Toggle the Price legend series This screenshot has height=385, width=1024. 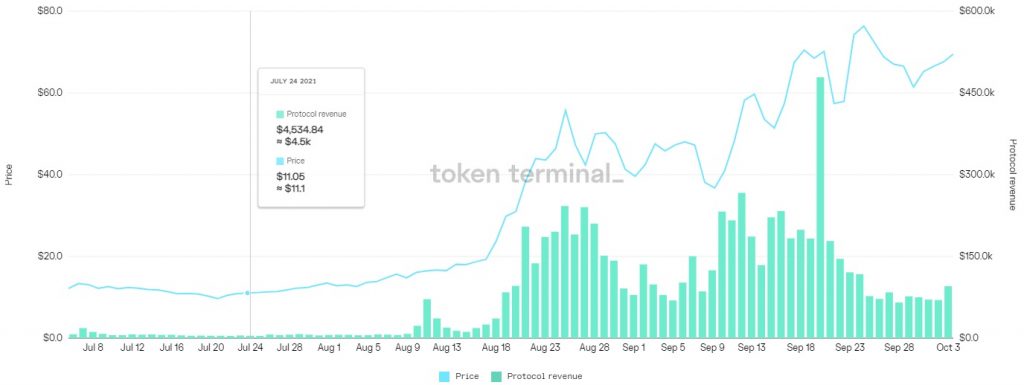coord(459,377)
